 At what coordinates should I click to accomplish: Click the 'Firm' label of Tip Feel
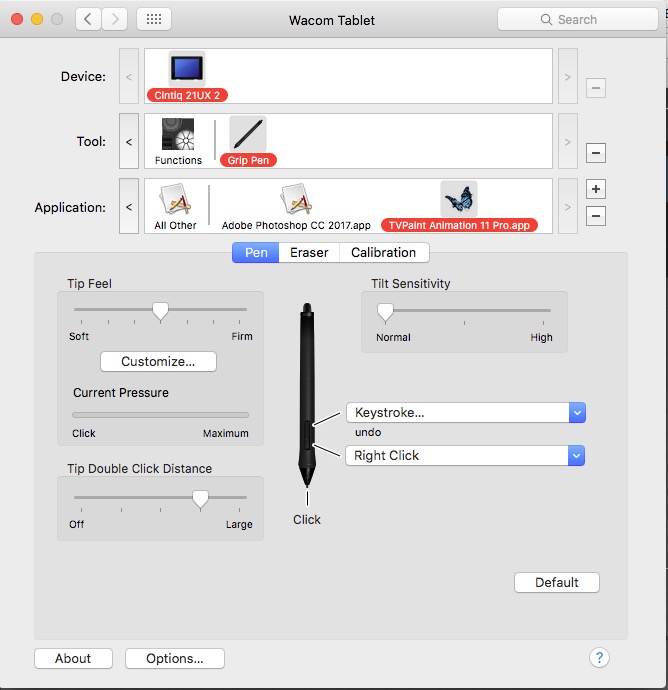(x=242, y=336)
